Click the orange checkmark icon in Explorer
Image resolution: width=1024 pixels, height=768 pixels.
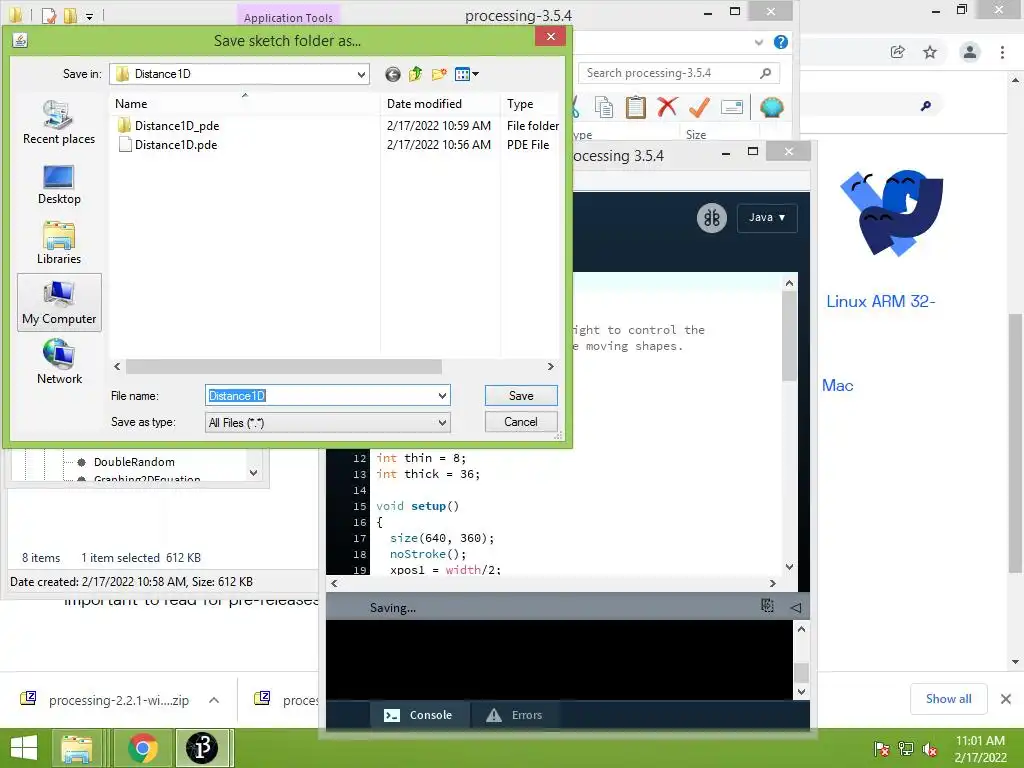pyautogui.click(x=699, y=107)
